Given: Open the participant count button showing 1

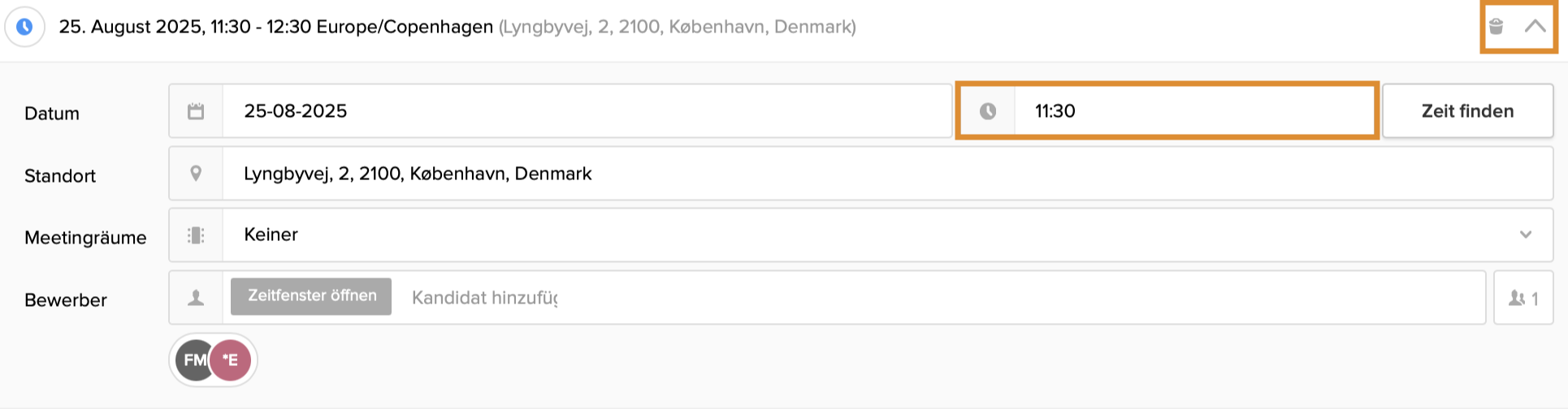Looking at the screenshot, I should click(1523, 299).
